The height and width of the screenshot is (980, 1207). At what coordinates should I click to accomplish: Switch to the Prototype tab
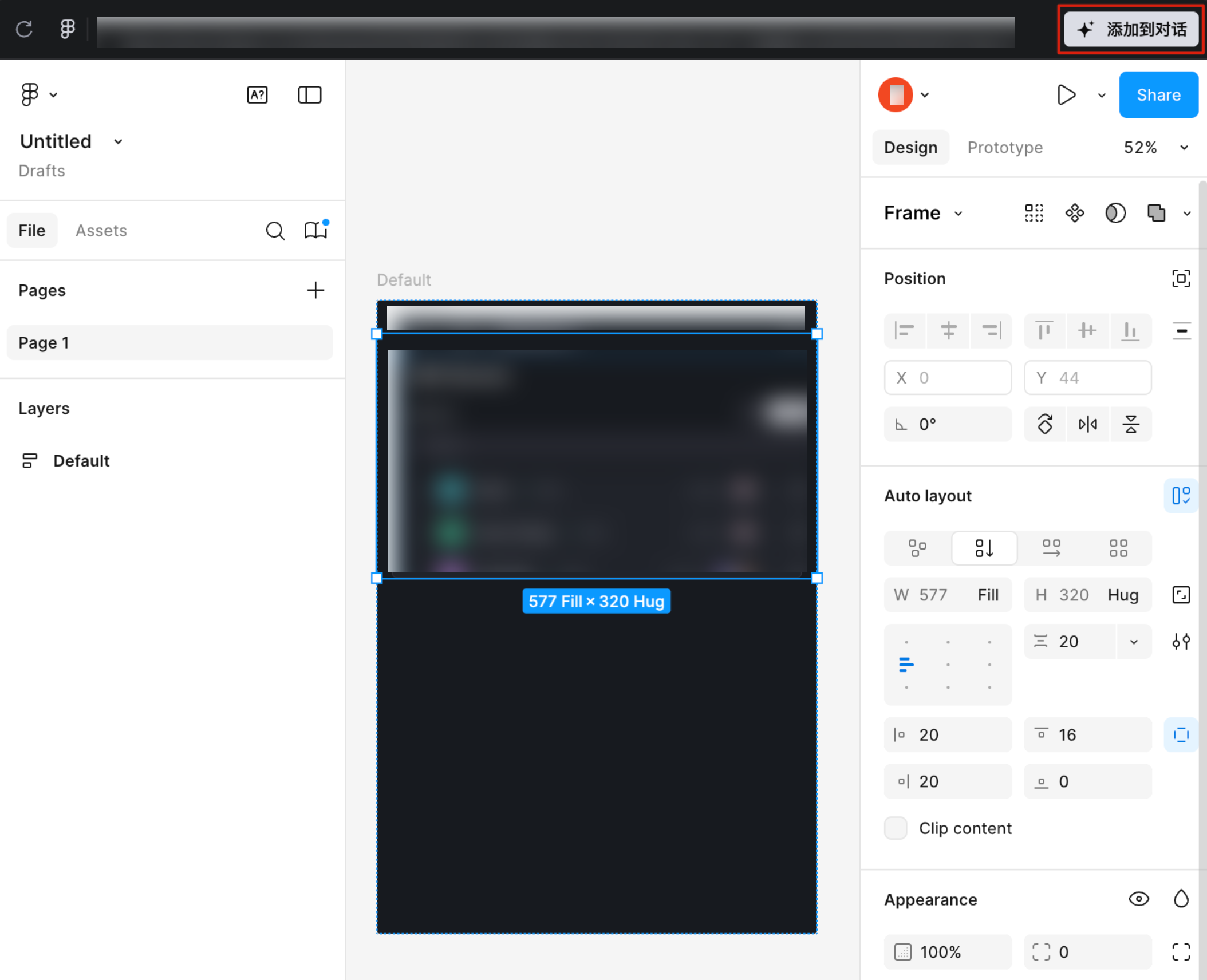1005,148
